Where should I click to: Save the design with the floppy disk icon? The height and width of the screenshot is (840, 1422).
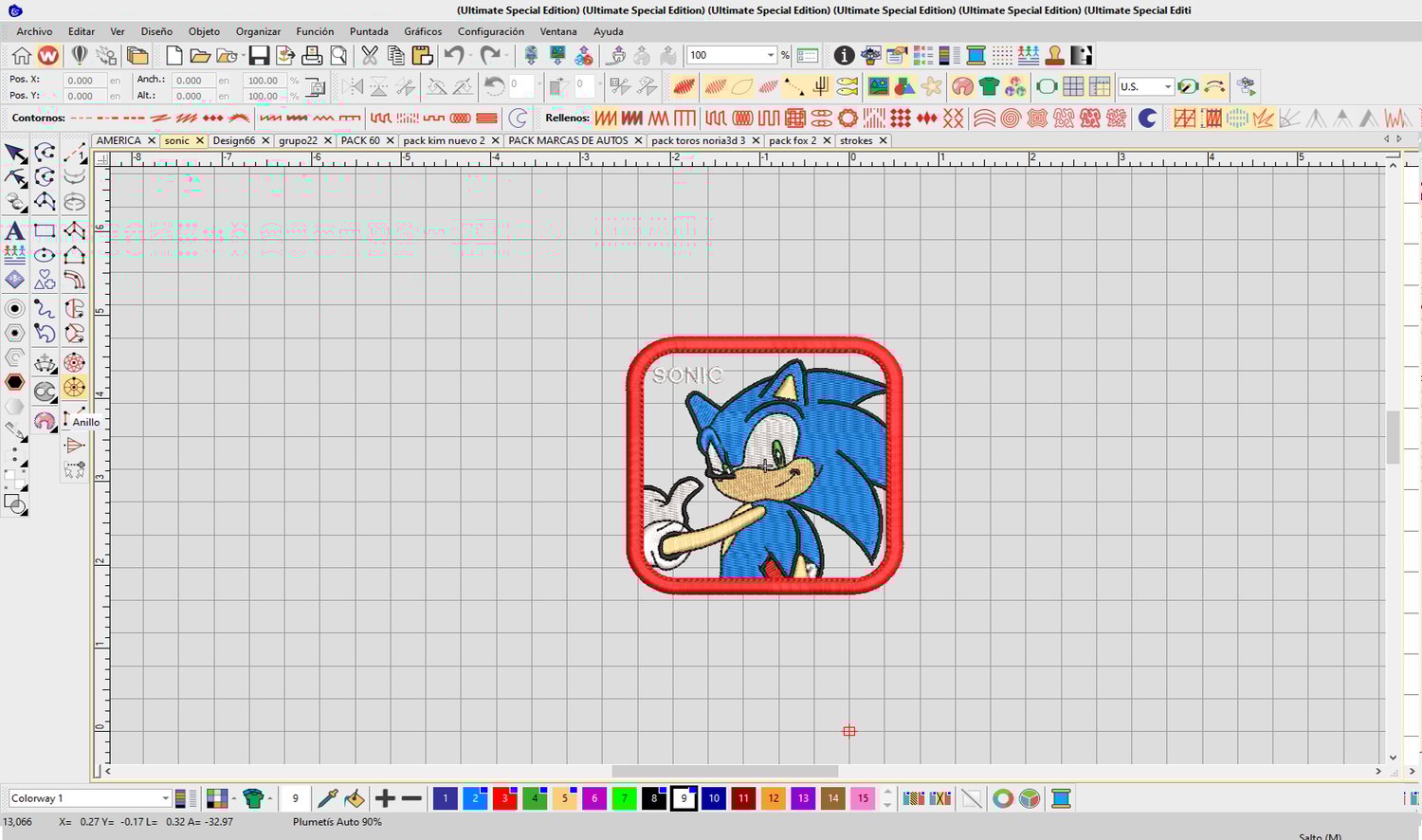coord(259,55)
